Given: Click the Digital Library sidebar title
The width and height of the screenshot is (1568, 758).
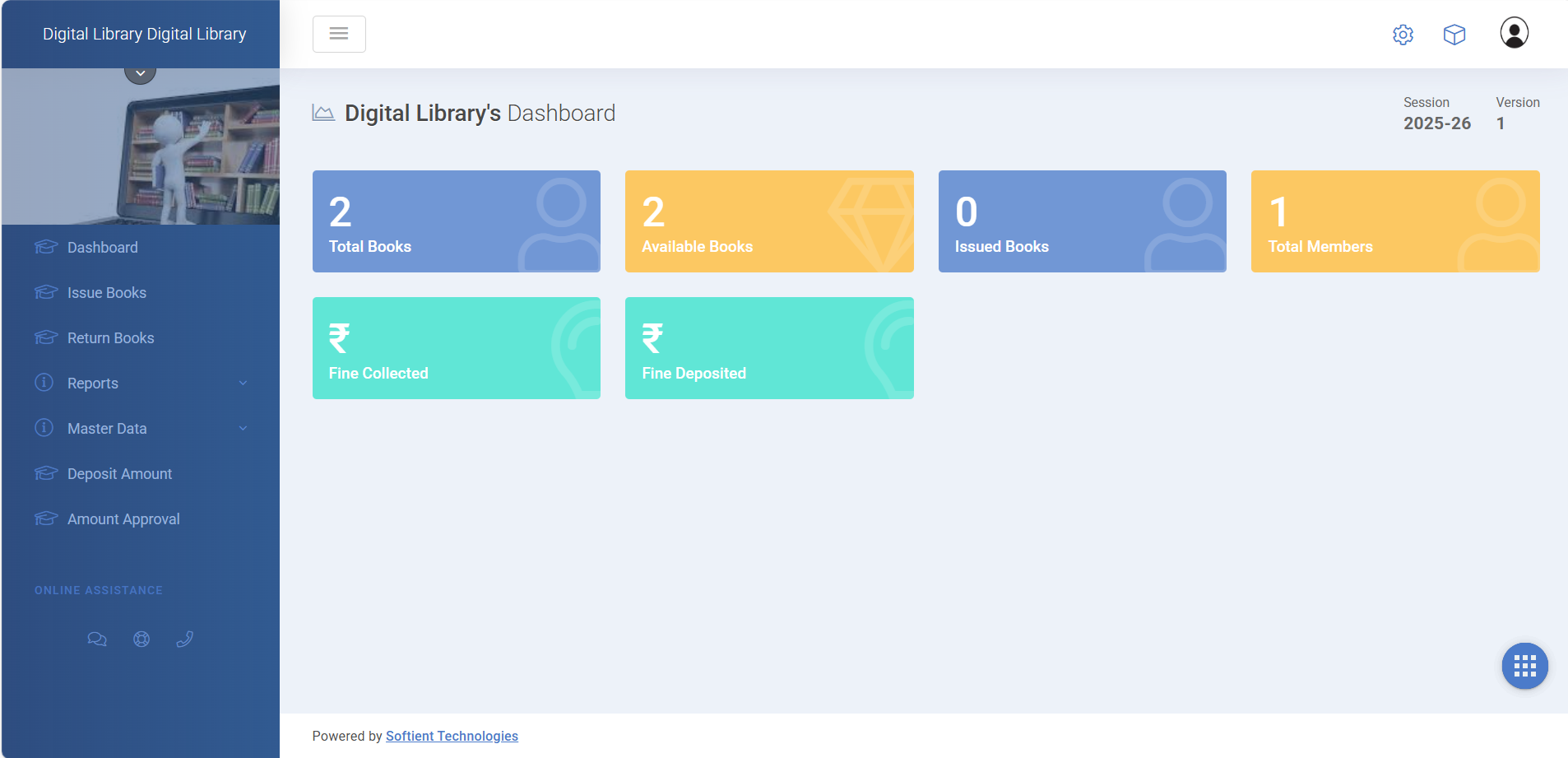Looking at the screenshot, I should pyautogui.click(x=145, y=34).
